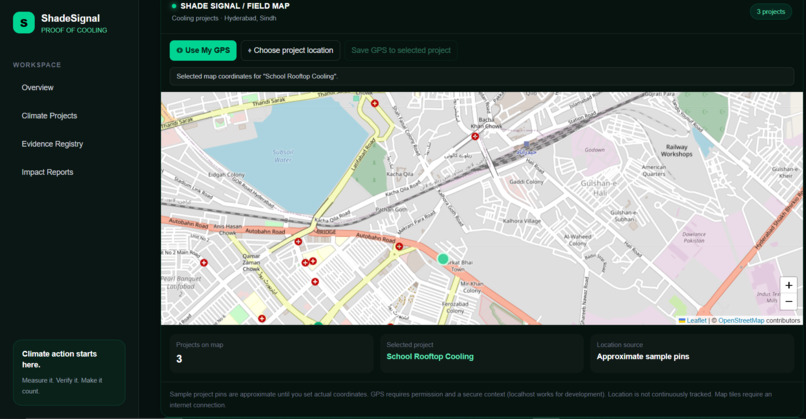
Task: Click the ShadeSignal S logo icon
Action: point(24,23)
